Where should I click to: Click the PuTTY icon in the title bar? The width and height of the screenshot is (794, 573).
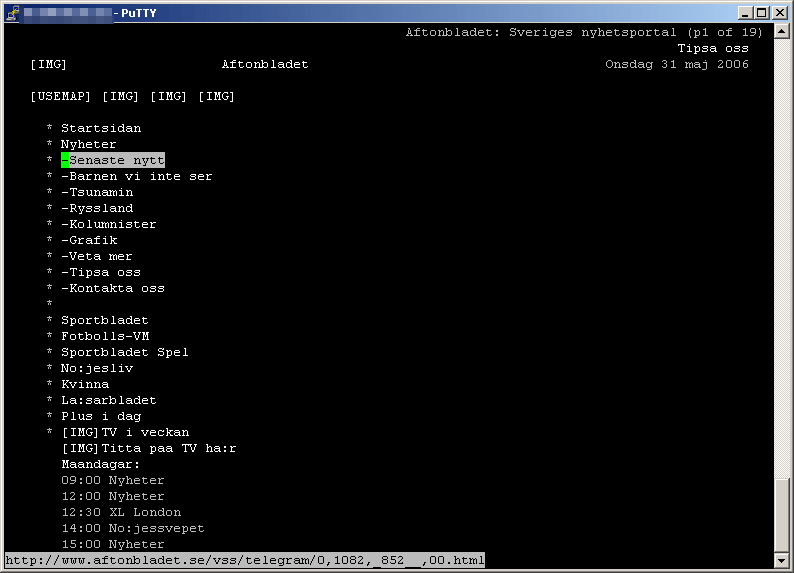[x=12, y=13]
